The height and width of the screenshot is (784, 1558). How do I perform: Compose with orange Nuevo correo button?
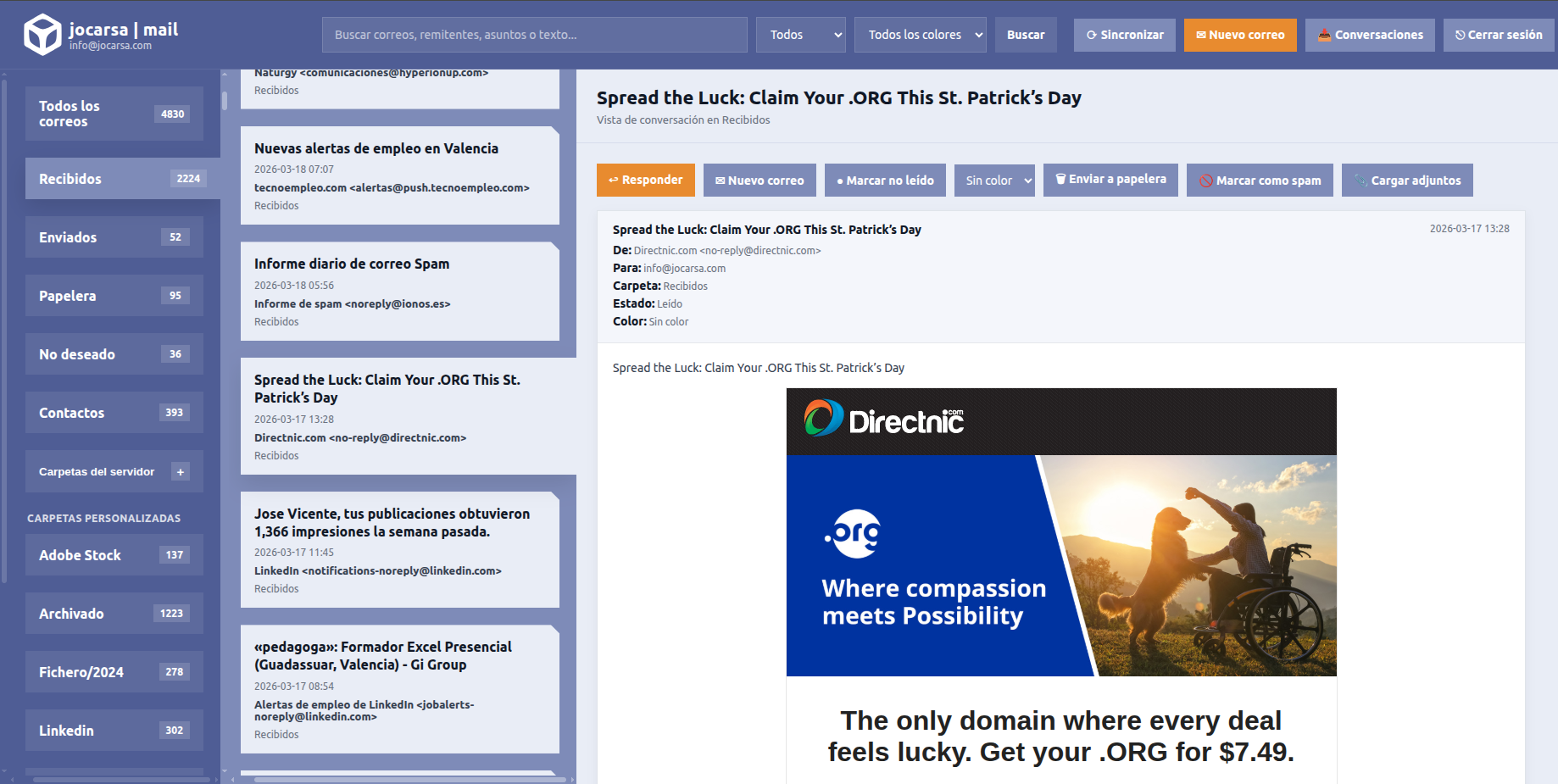pyautogui.click(x=1239, y=35)
